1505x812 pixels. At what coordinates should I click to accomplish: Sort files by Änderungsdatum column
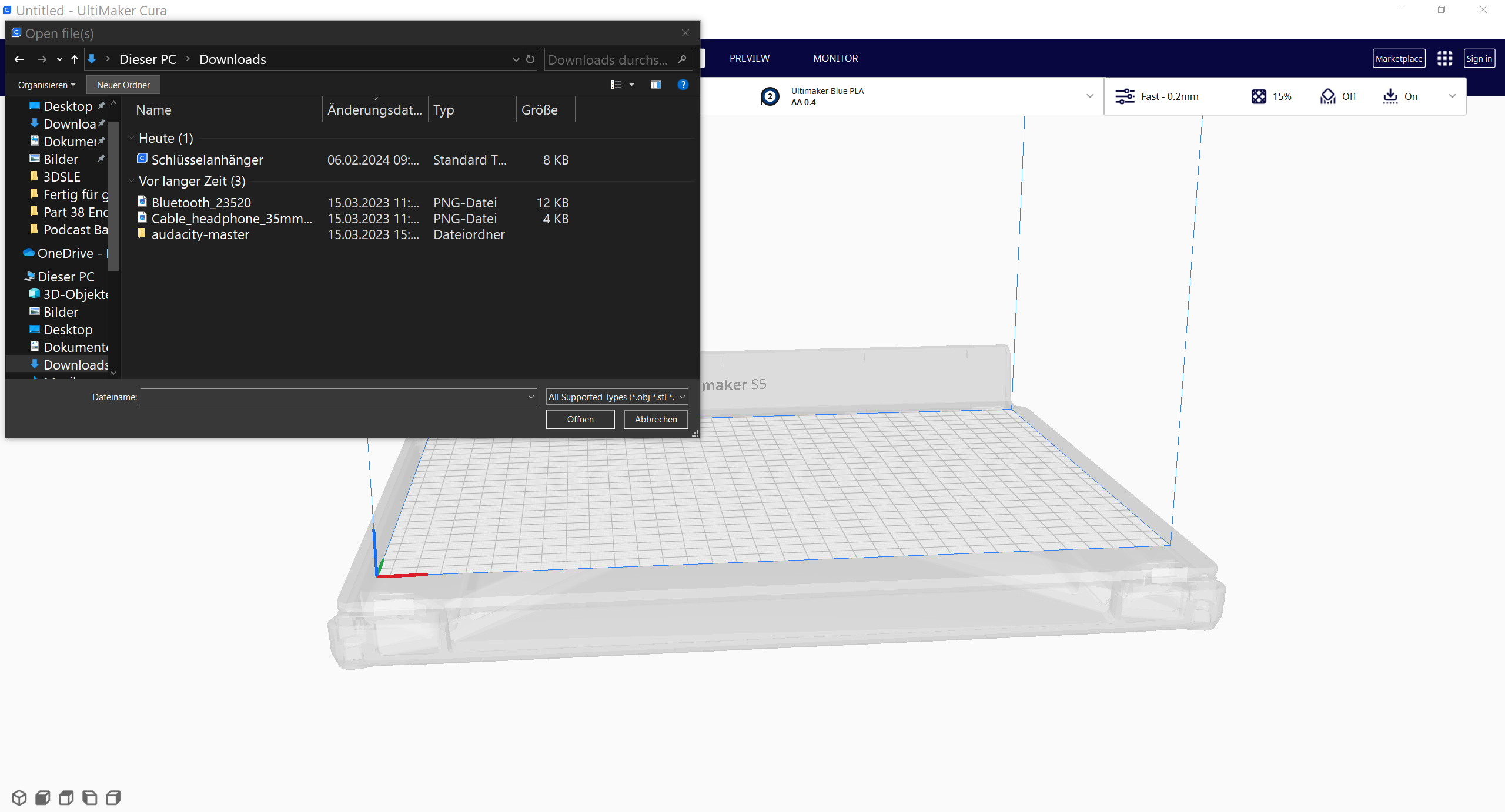tap(375, 110)
